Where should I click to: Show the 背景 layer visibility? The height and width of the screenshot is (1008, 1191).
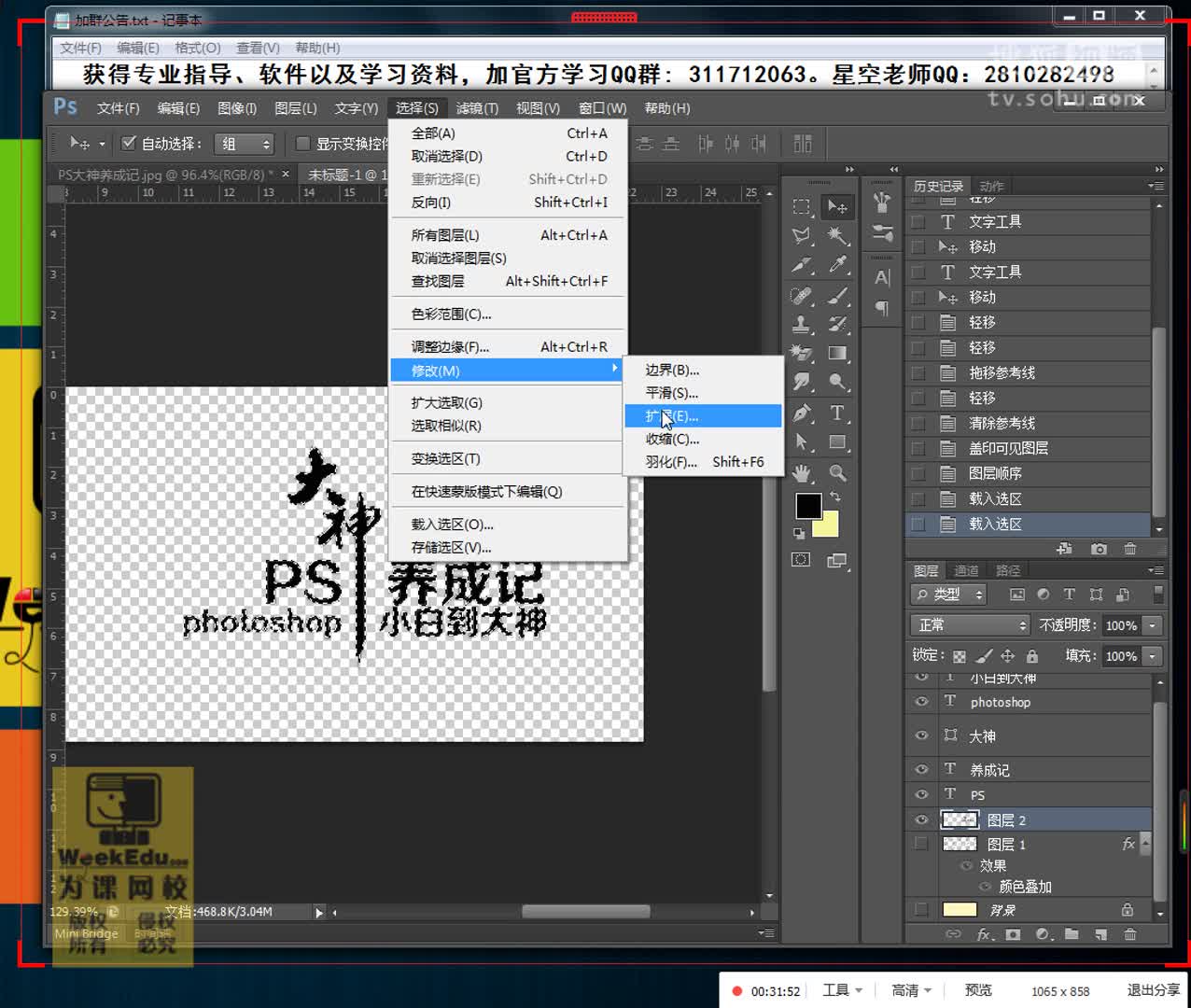(x=921, y=909)
